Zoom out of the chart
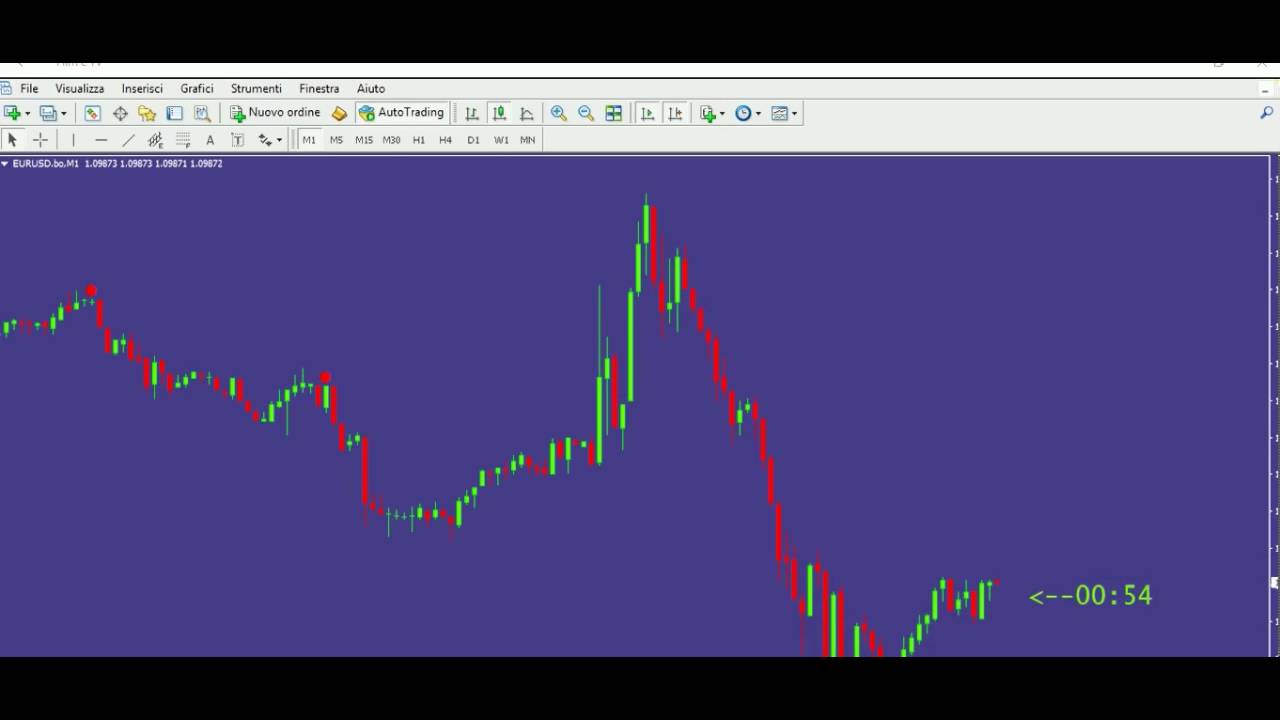The image size is (1280, 720). click(586, 114)
